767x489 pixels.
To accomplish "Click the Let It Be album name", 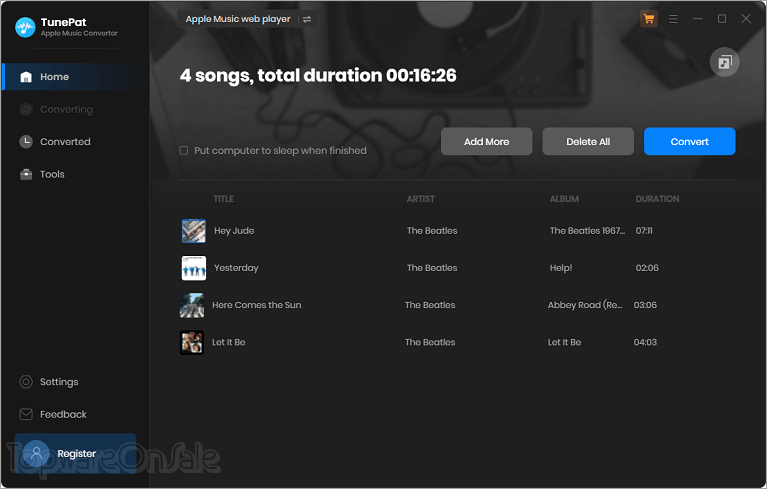I will [564, 342].
